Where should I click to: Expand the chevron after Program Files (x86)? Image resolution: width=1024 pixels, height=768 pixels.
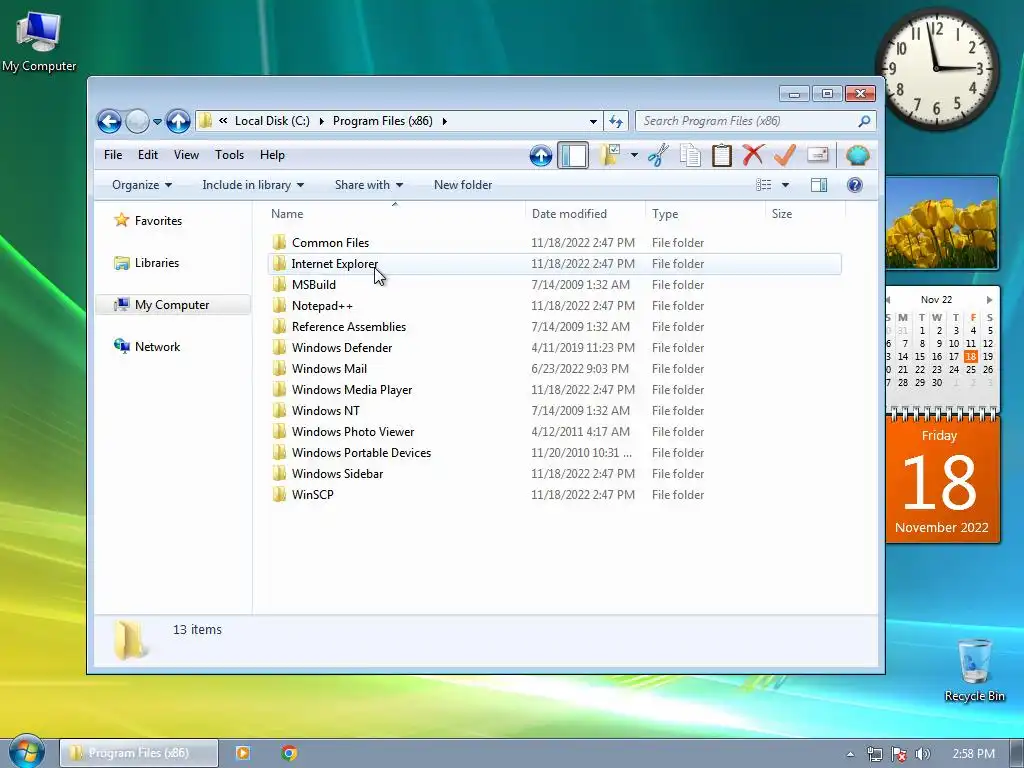(x=445, y=121)
